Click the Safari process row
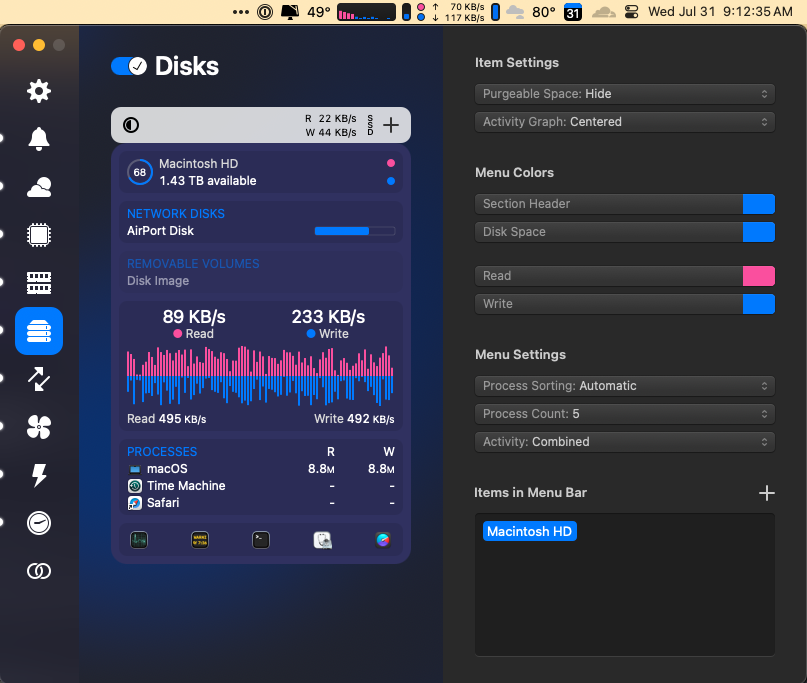Screen dimensions: 807x683 coord(261,503)
